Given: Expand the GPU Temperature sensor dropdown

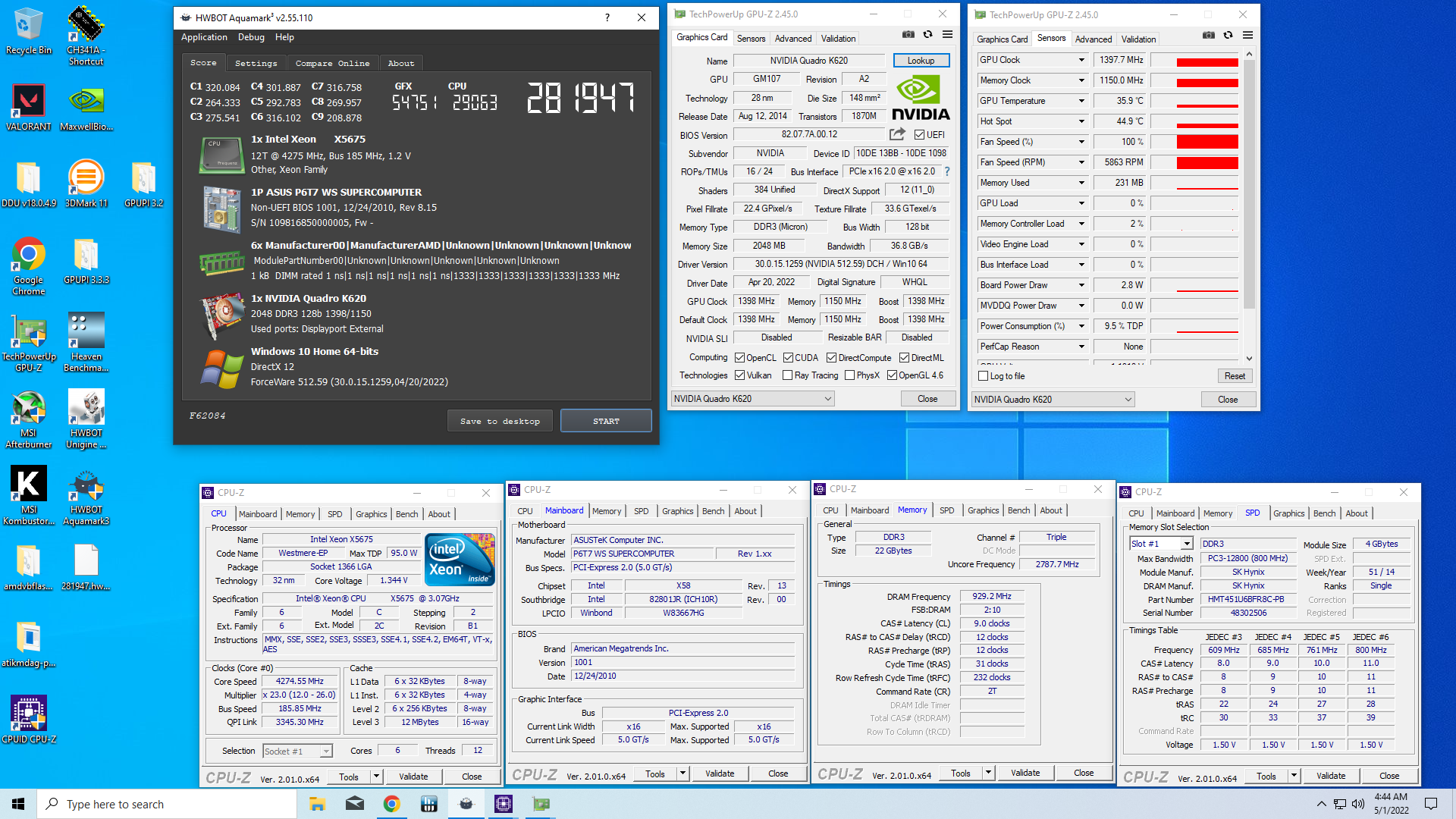Looking at the screenshot, I should [x=1081, y=101].
